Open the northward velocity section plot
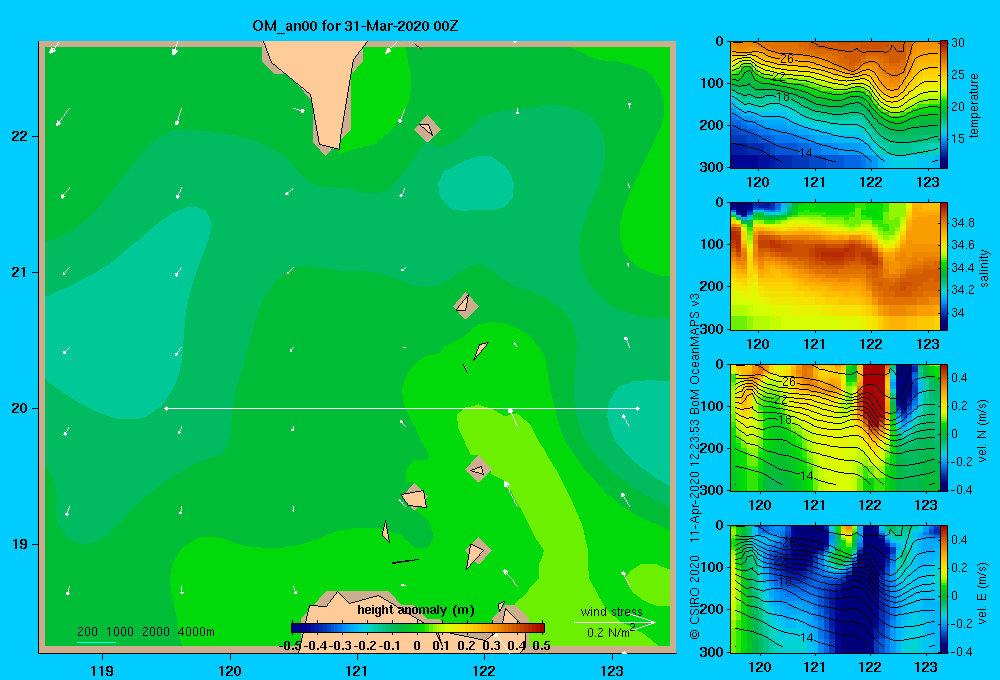 point(835,427)
